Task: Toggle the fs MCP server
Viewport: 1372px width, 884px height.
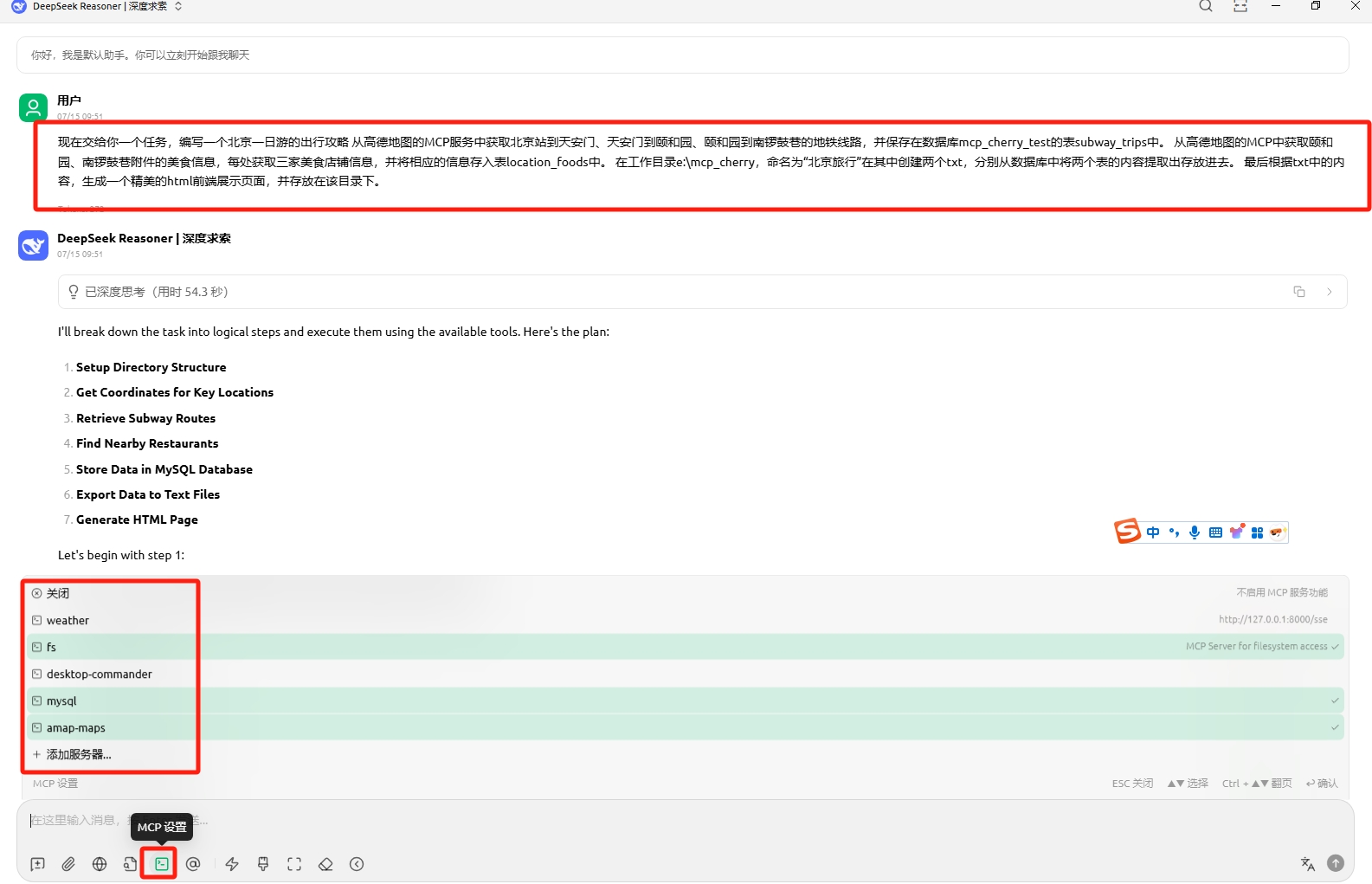Action: tap(684, 647)
